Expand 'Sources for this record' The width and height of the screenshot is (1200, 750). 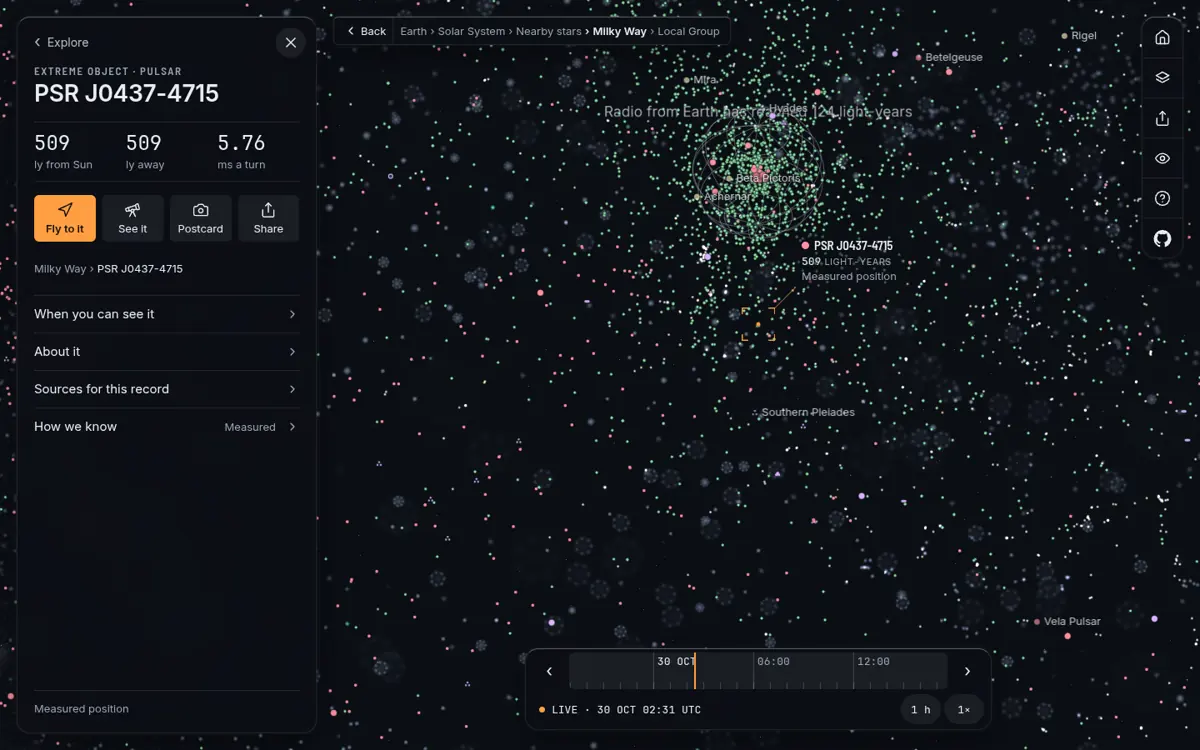(x=166, y=389)
